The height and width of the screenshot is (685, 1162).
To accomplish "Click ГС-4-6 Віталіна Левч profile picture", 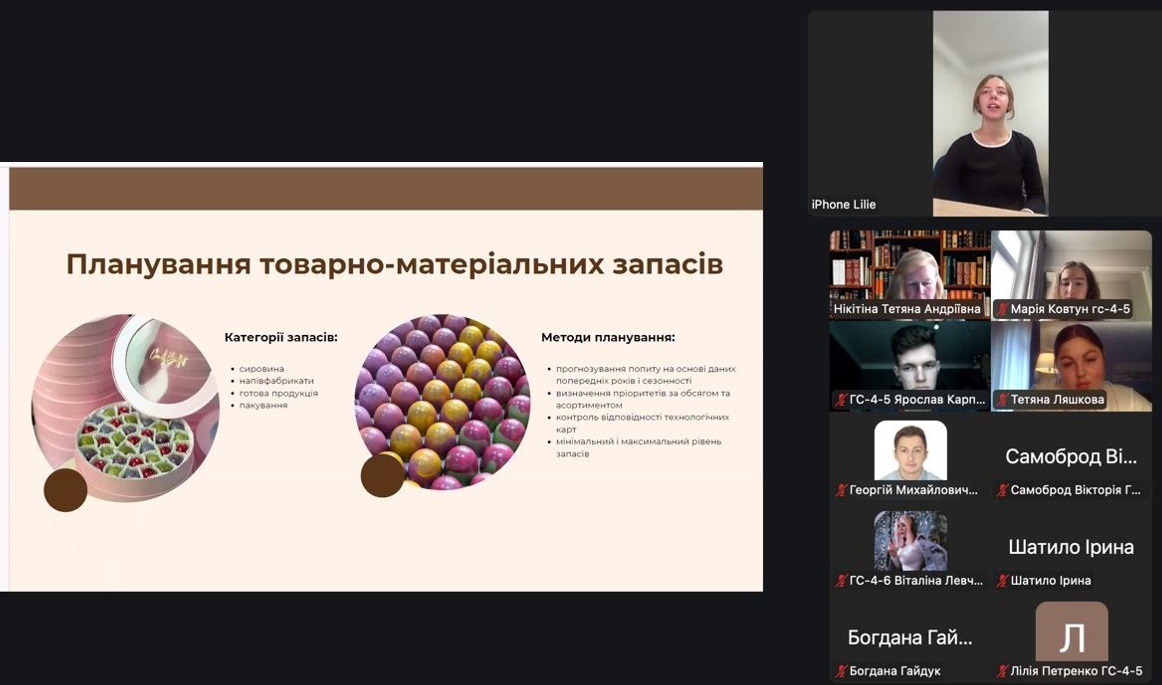I will point(910,541).
